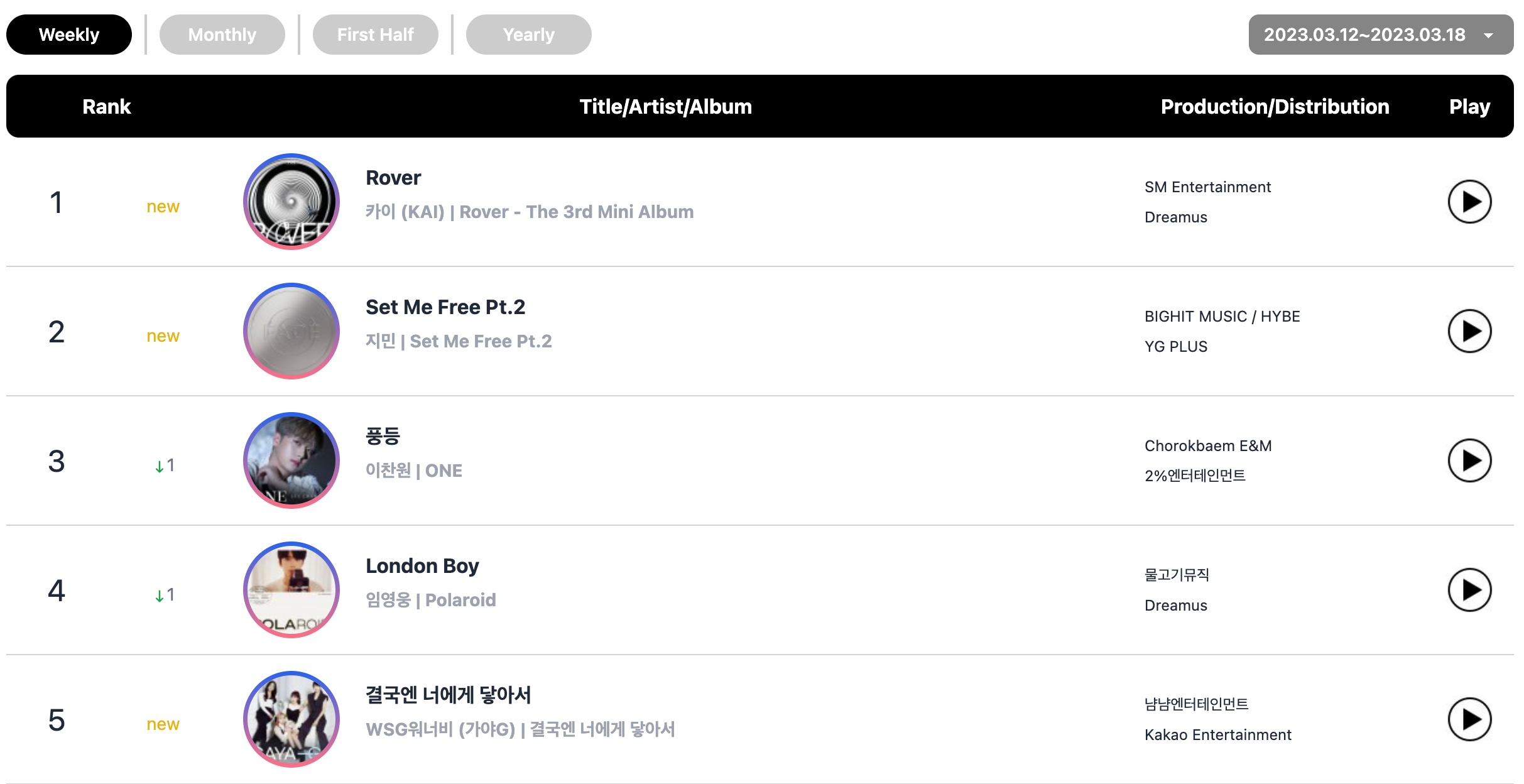Switch to the Monthly chart tab
Screen dimensions: 1524x784
[222, 35]
